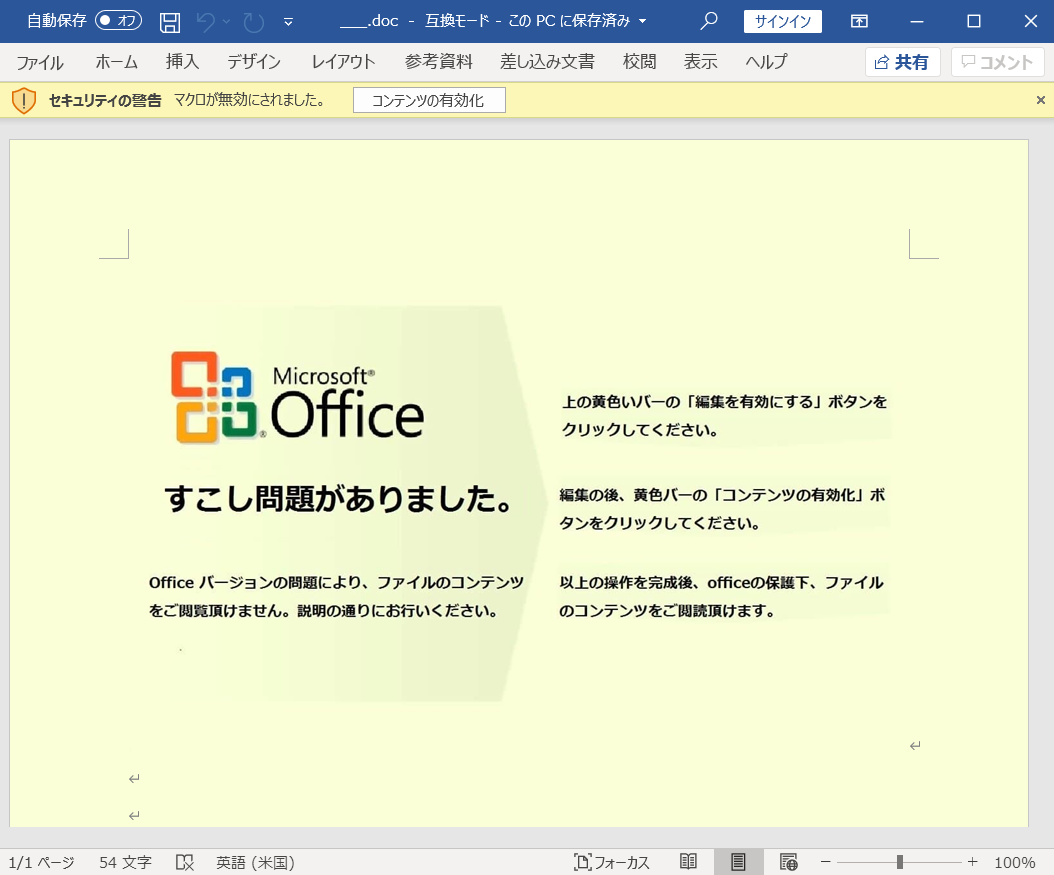This screenshot has width=1054, height=875.
Task: Click the 100% zoom level
Action: click(1014, 862)
